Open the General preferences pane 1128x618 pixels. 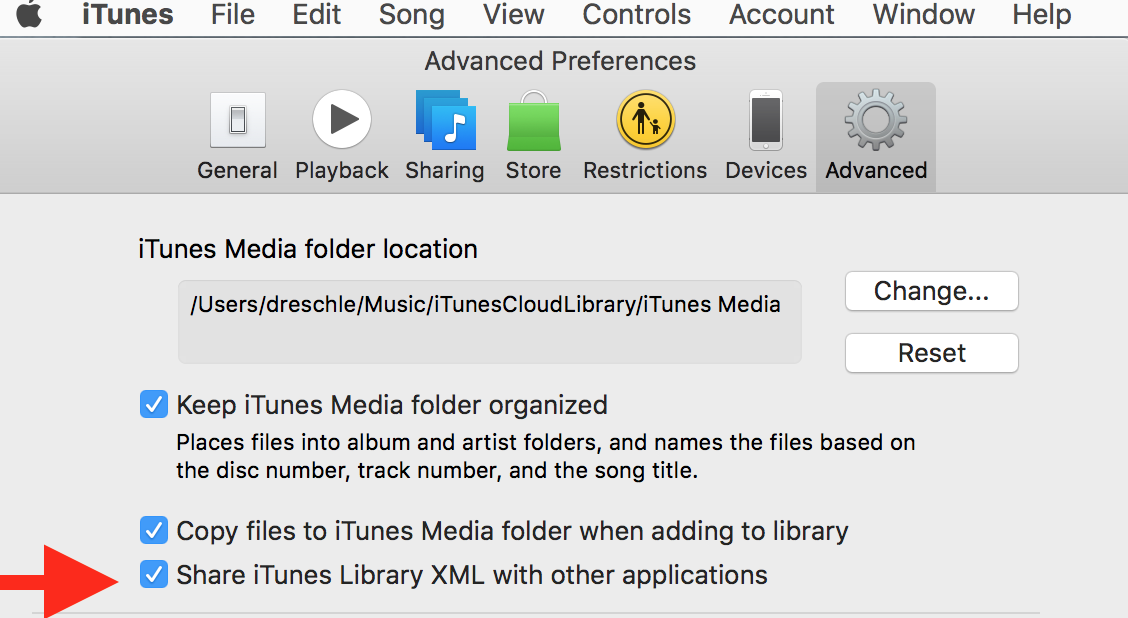[x=237, y=135]
